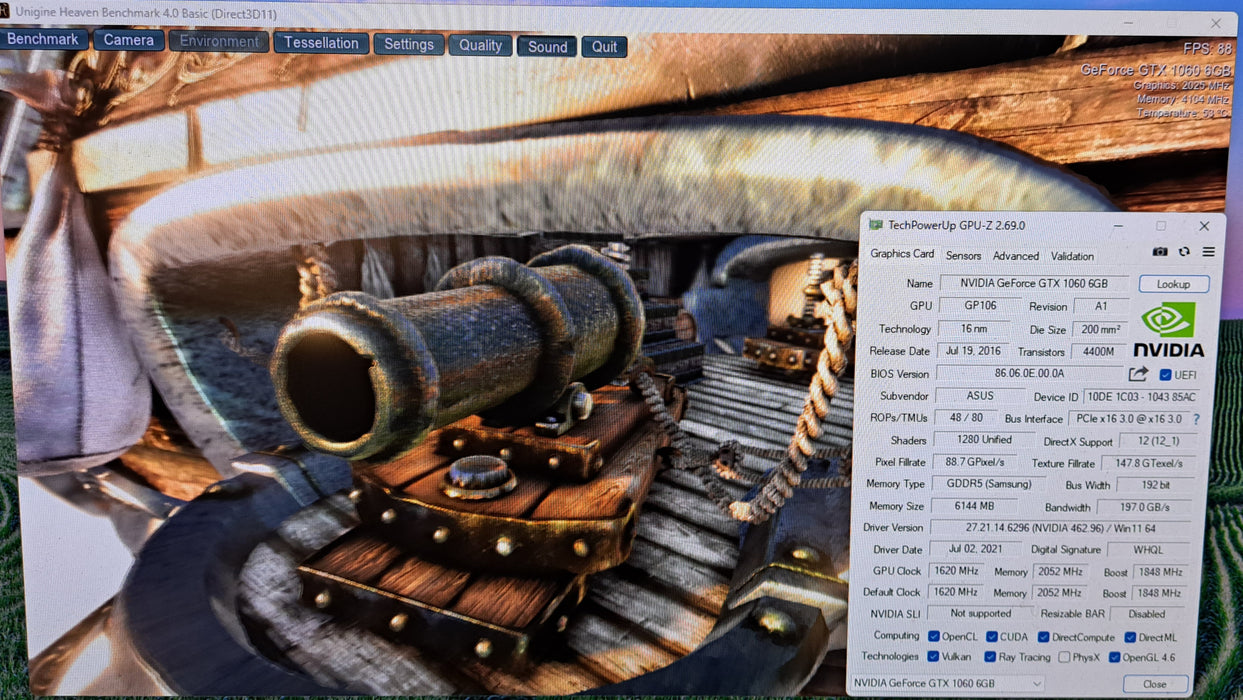Switch to the Advanced tab
The height and width of the screenshot is (700, 1243).
coord(1016,256)
